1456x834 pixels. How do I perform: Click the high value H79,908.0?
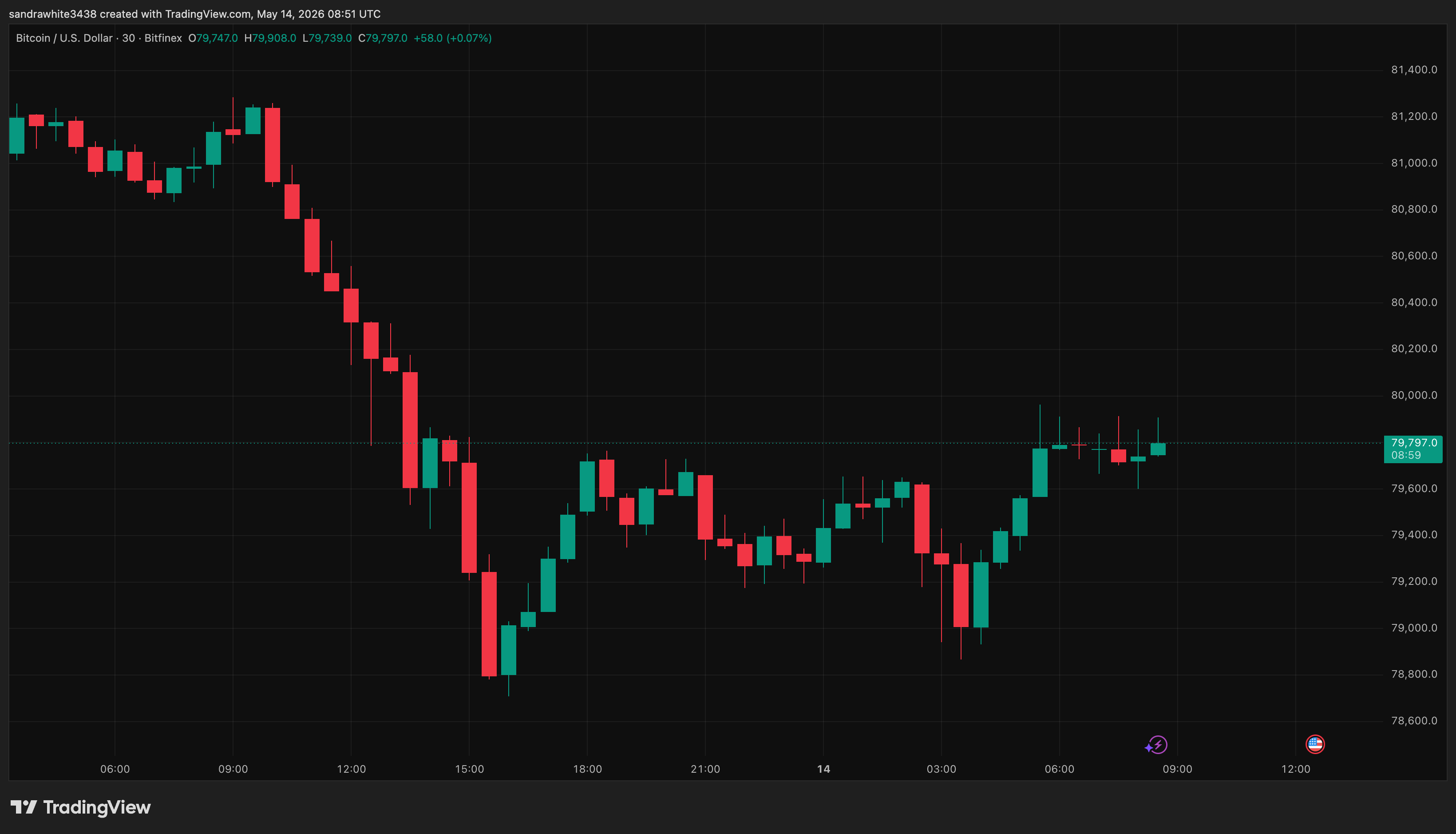270,38
